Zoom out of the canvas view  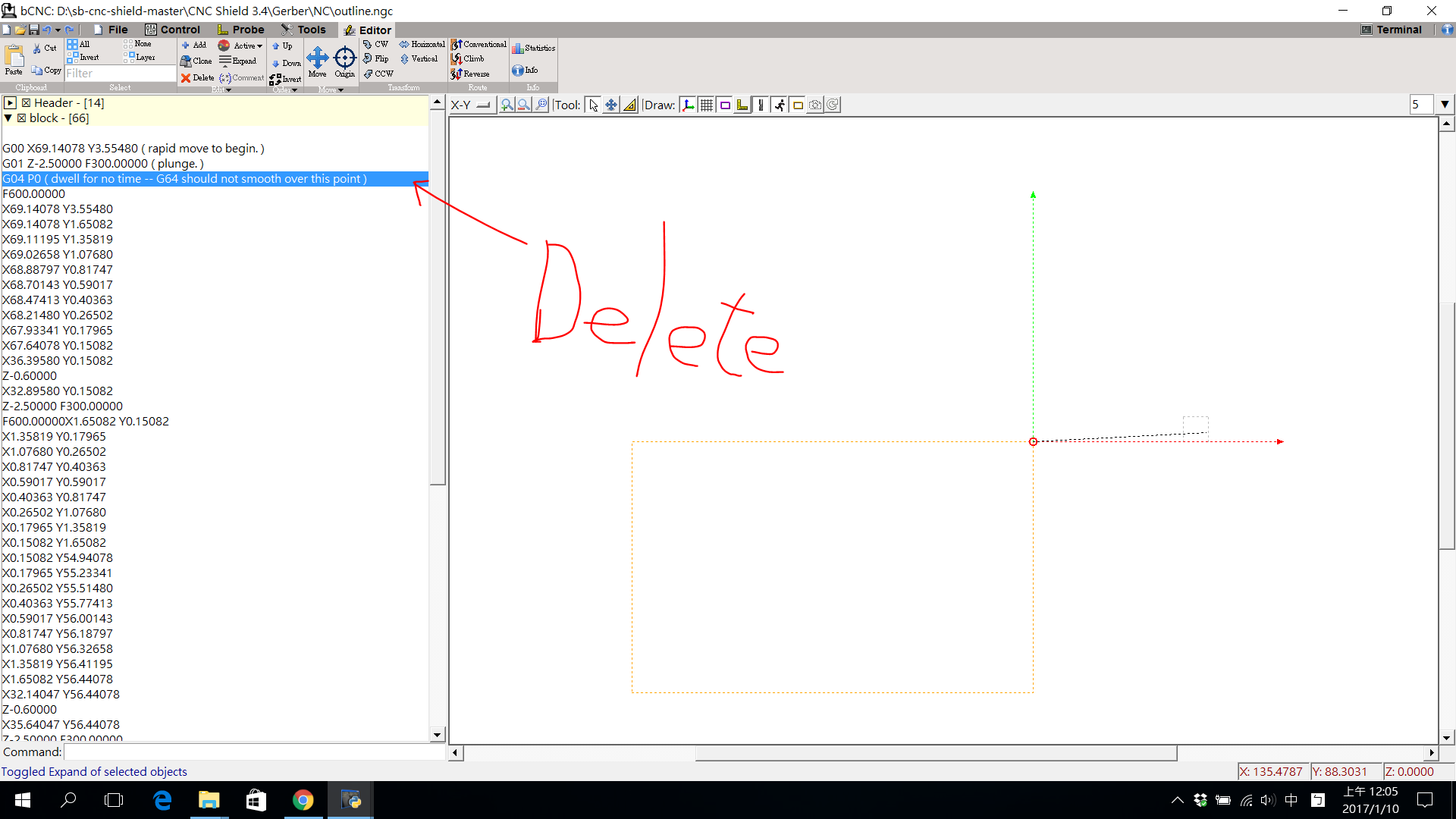pyautogui.click(x=523, y=105)
